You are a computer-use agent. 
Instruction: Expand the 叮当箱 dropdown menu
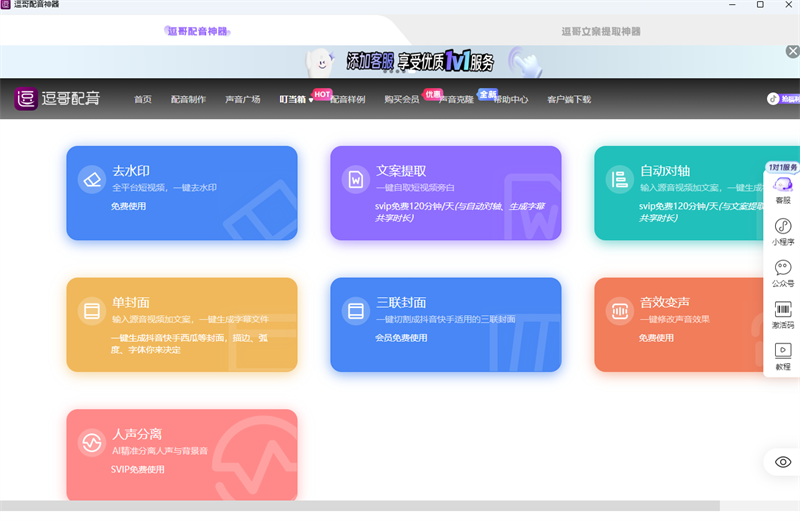pyautogui.click(x=296, y=99)
